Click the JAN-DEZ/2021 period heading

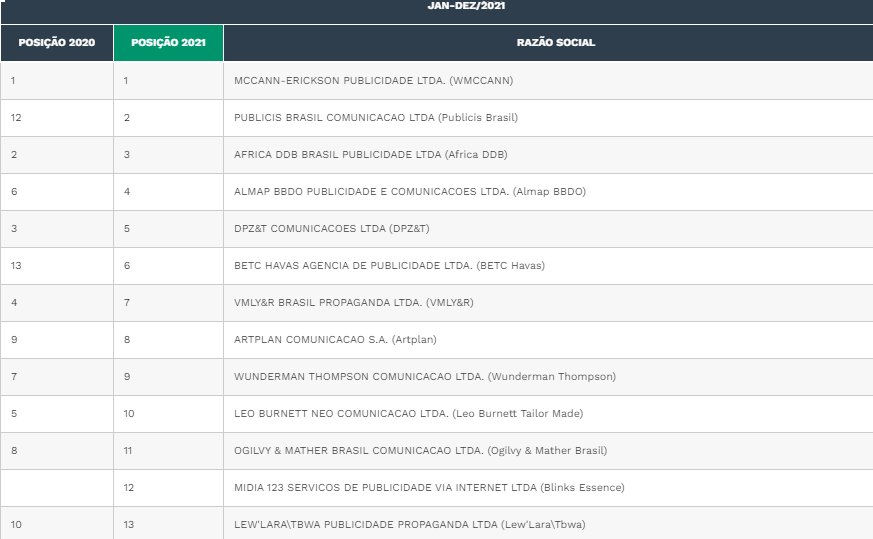[466, 6]
